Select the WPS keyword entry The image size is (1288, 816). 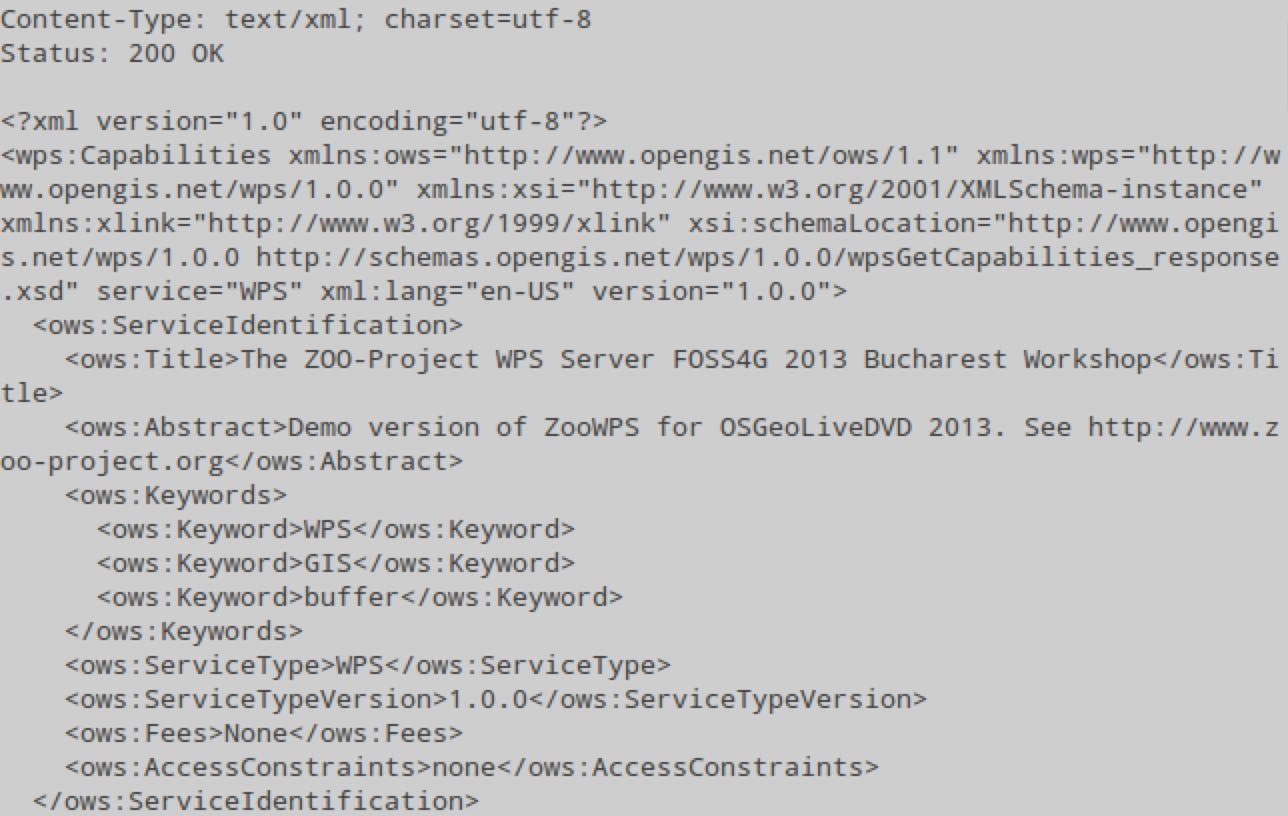tap(336, 529)
